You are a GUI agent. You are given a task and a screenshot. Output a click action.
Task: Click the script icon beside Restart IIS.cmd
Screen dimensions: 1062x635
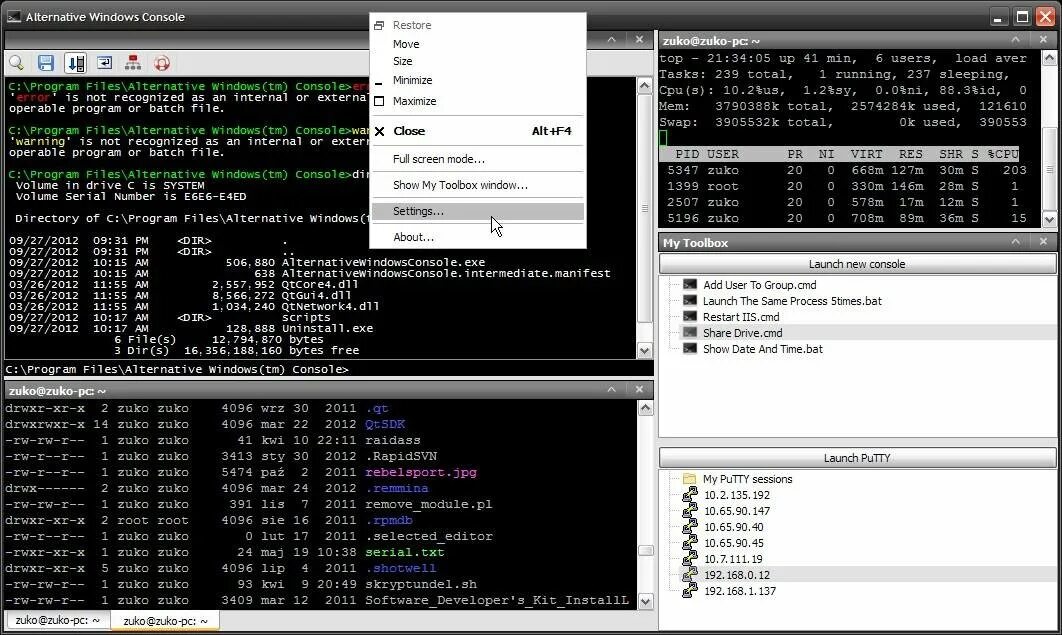(x=689, y=317)
